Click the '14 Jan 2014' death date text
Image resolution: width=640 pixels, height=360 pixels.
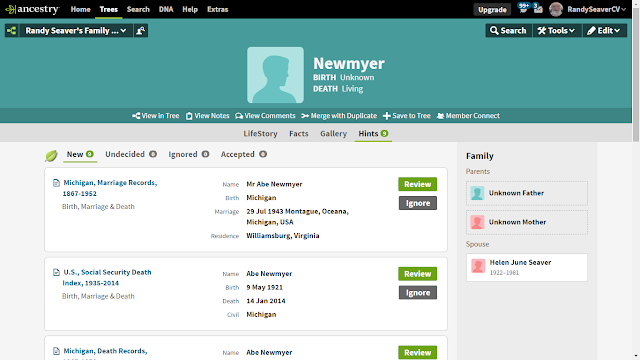pos(266,301)
